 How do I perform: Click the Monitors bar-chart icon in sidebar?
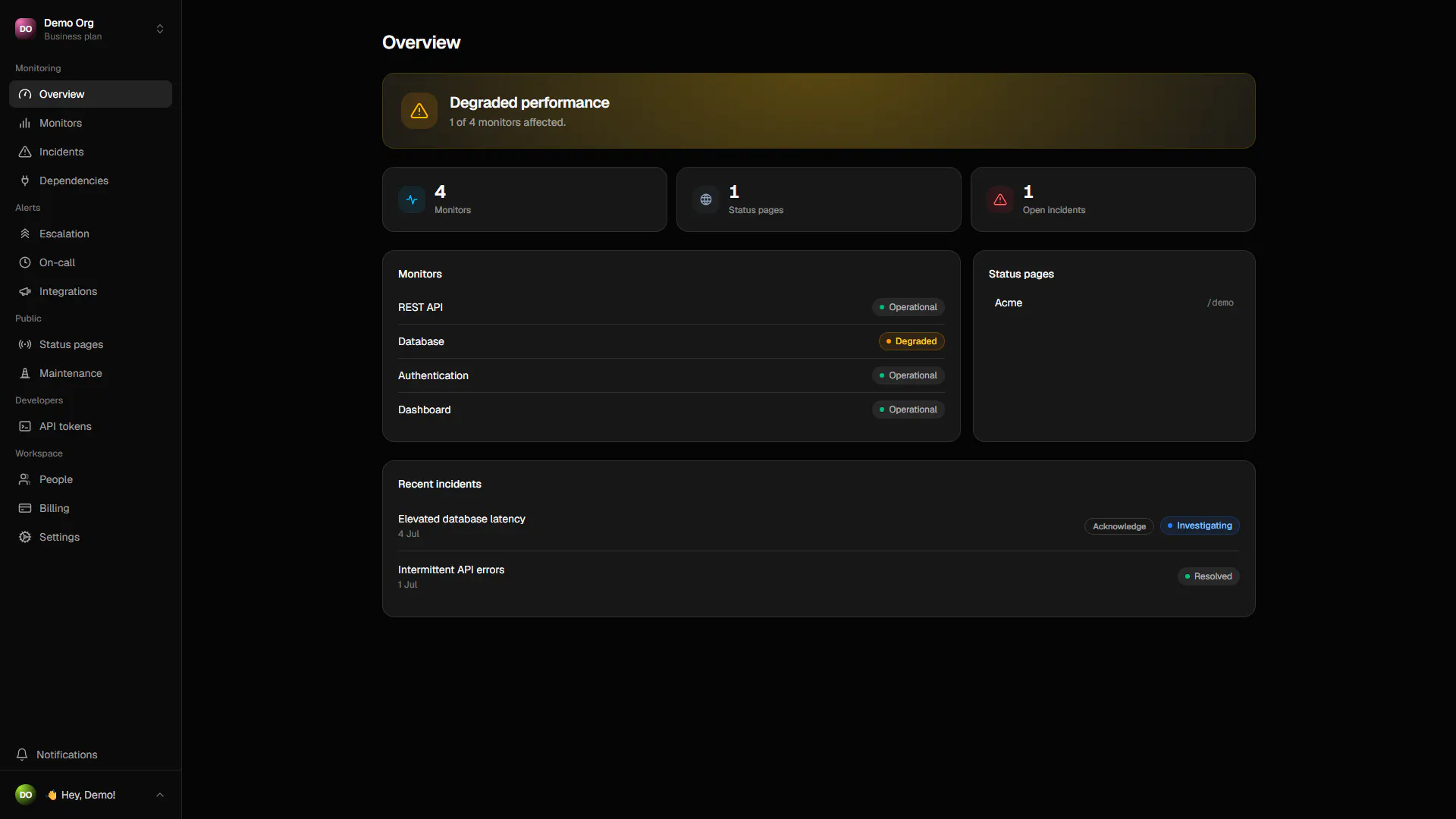(25, 123)
